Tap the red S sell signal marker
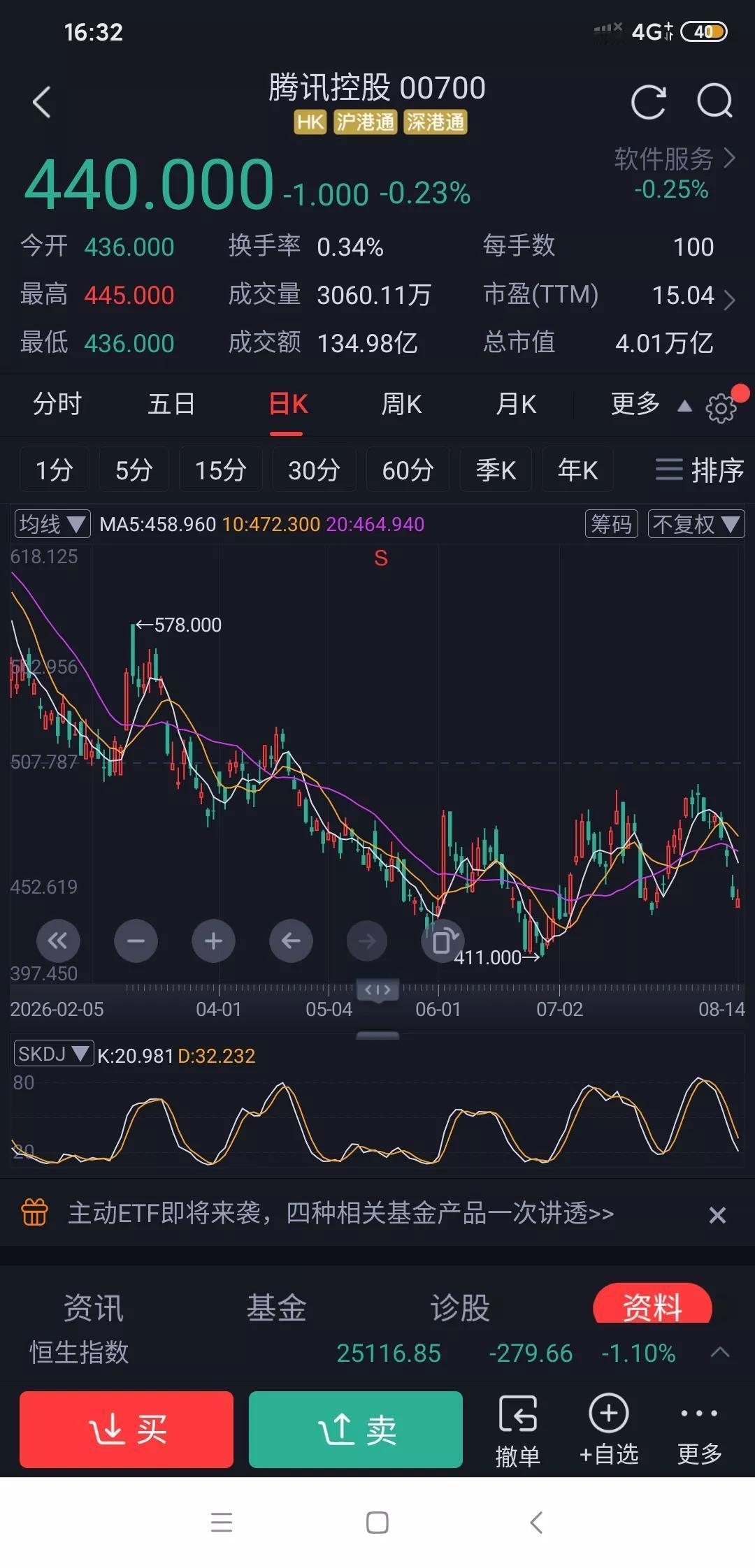Screen dimensions: 755x1568 (381, 558)
